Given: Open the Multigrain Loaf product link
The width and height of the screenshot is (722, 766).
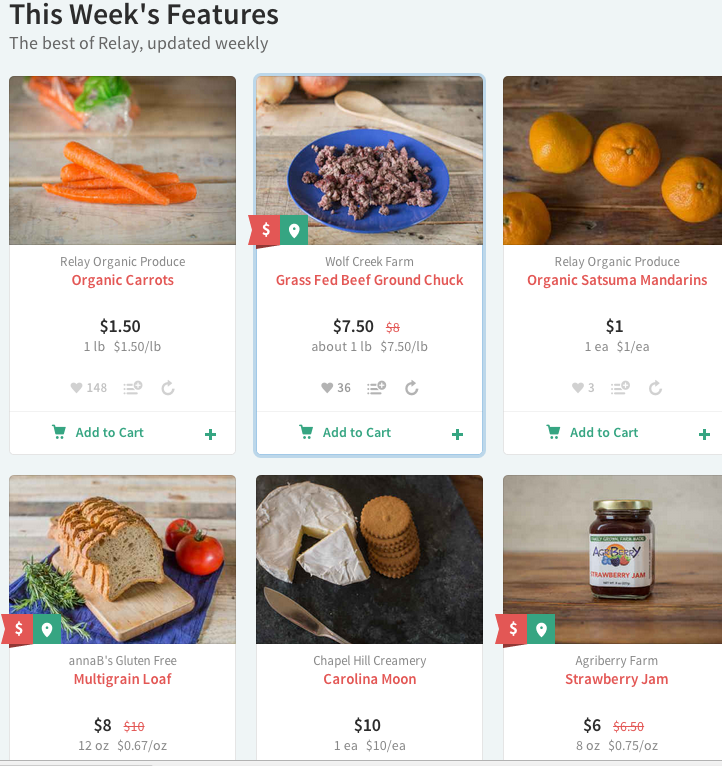Looking at the screenshot, I should (x=122, y=679).
